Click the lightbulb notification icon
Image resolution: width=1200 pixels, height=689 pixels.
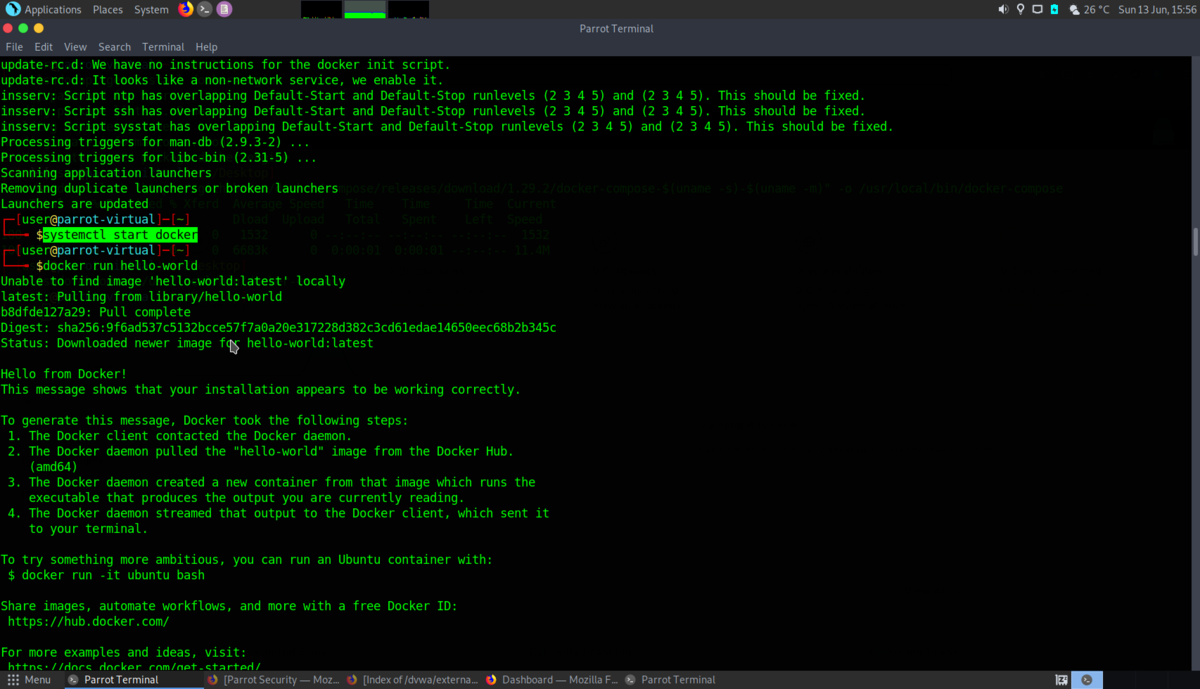click(1020, 9)
